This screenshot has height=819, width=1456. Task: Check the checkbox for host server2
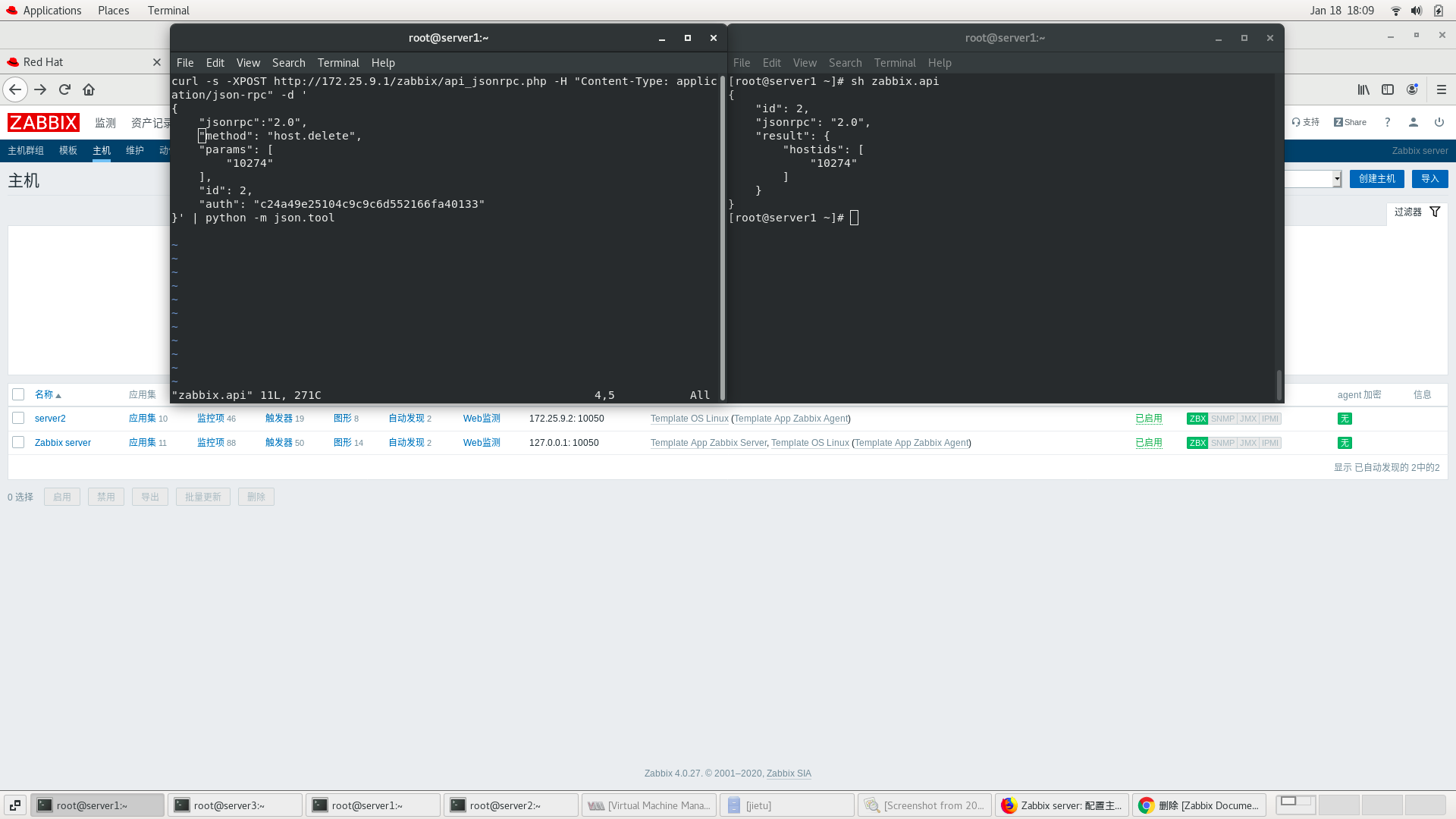pos(18,418)
